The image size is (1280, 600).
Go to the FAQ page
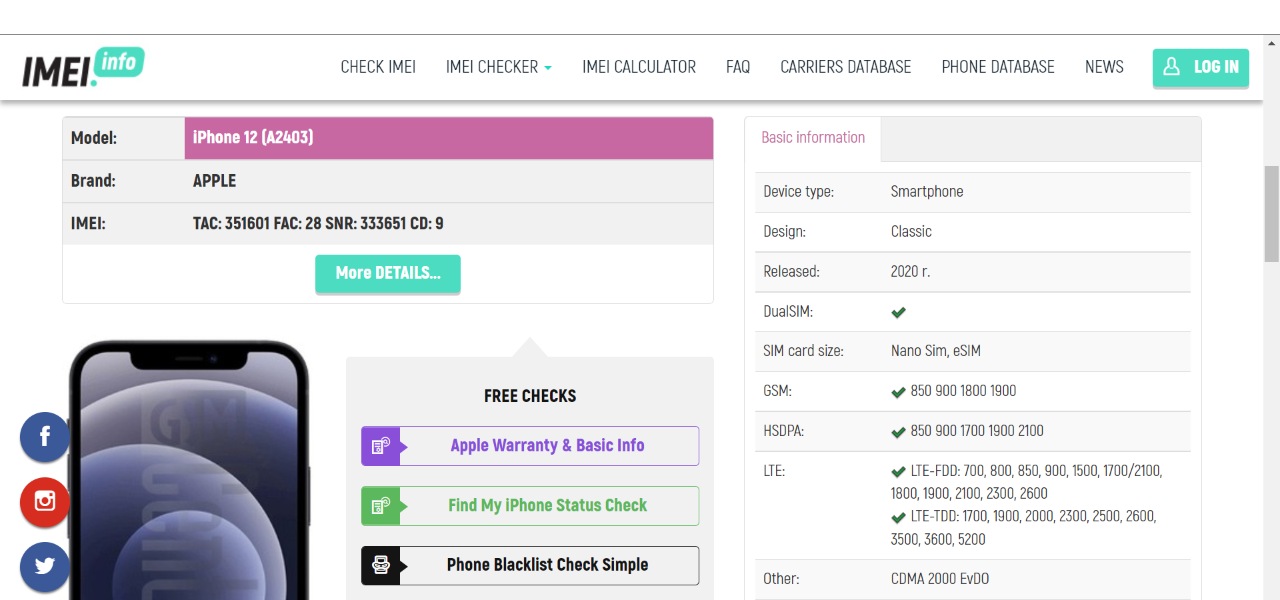[738, 67]
